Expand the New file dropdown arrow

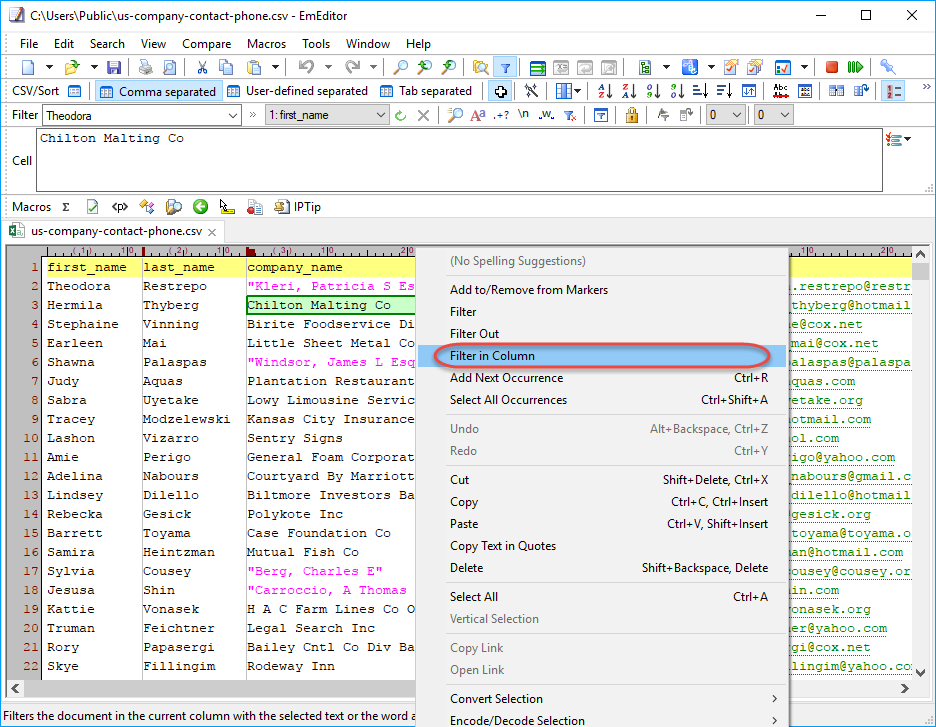pos(49,67)
